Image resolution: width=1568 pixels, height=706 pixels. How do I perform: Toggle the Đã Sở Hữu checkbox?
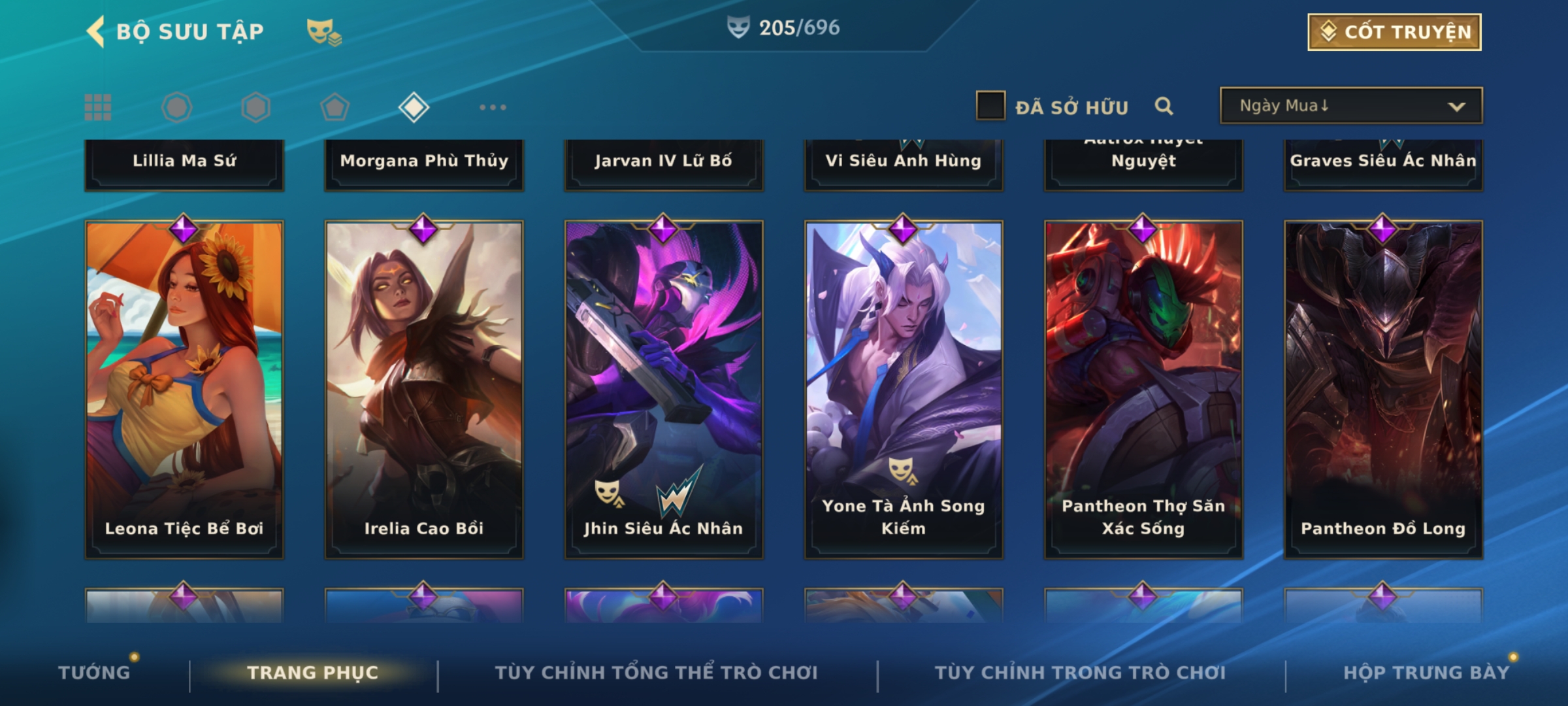[x=990, y=106]
